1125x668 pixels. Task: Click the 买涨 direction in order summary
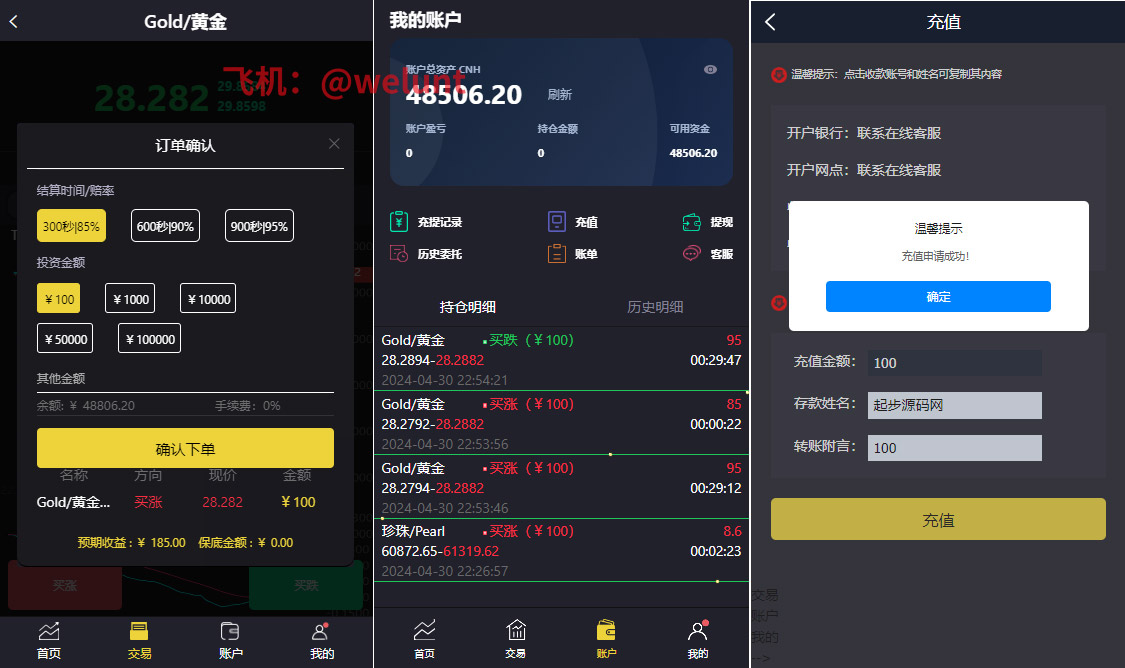coord(149,502)
